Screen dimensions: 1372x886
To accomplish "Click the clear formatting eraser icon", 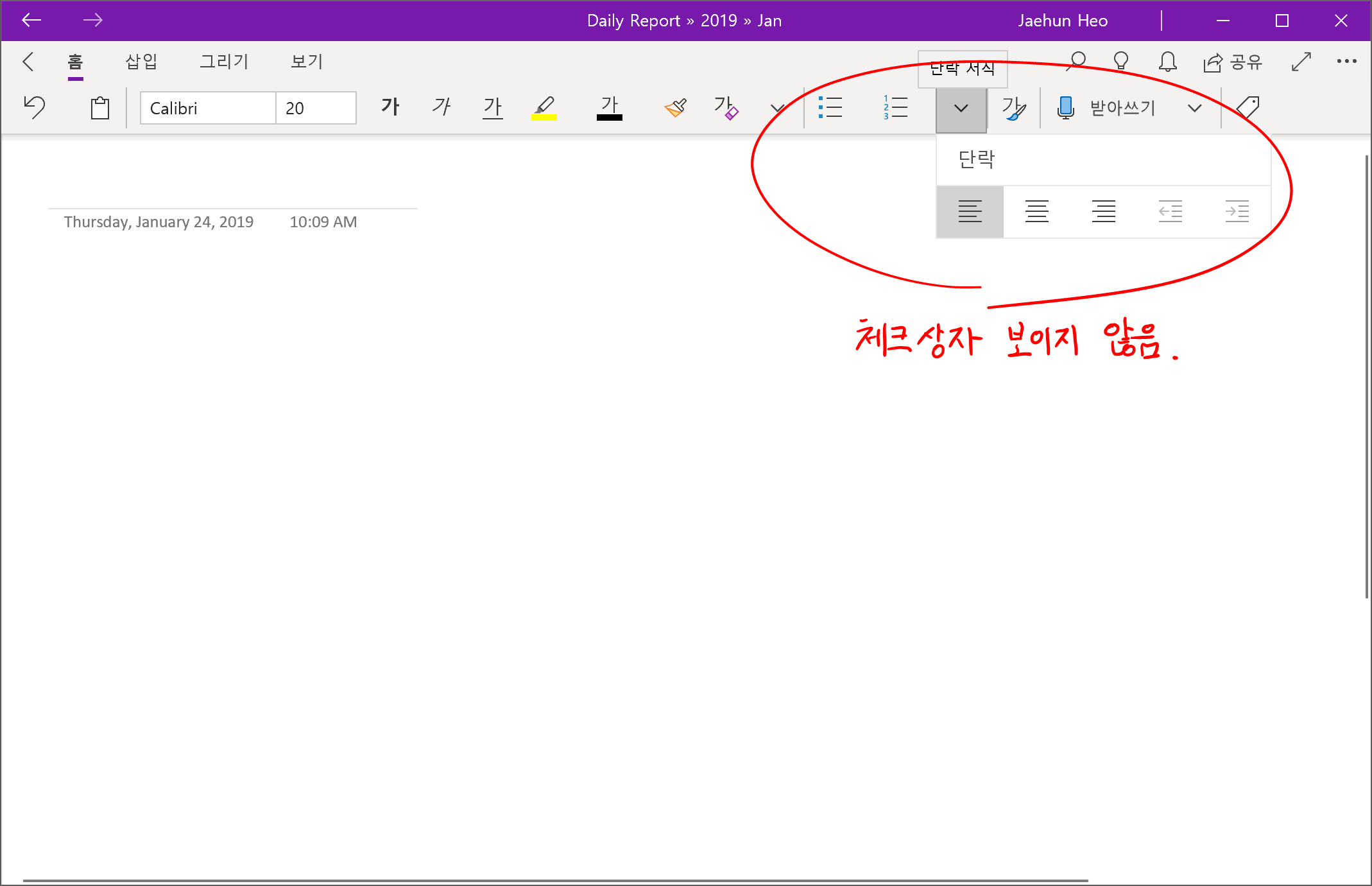I will click(726, 108).
